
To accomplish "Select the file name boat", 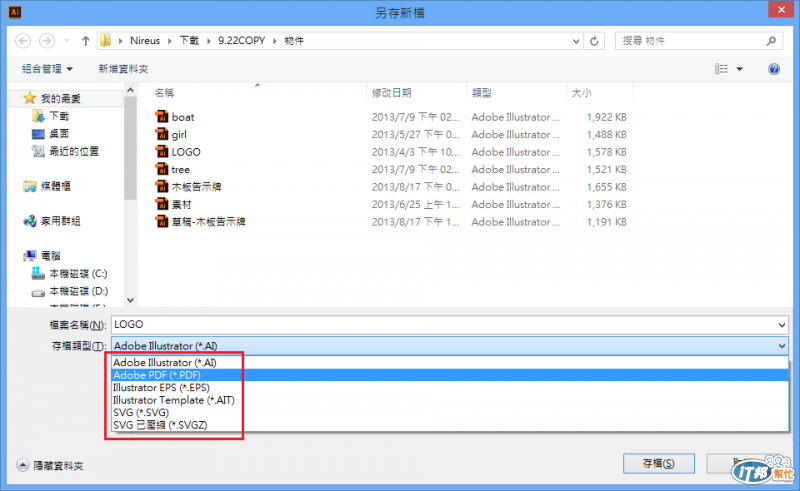I will [x=183, y=117].
